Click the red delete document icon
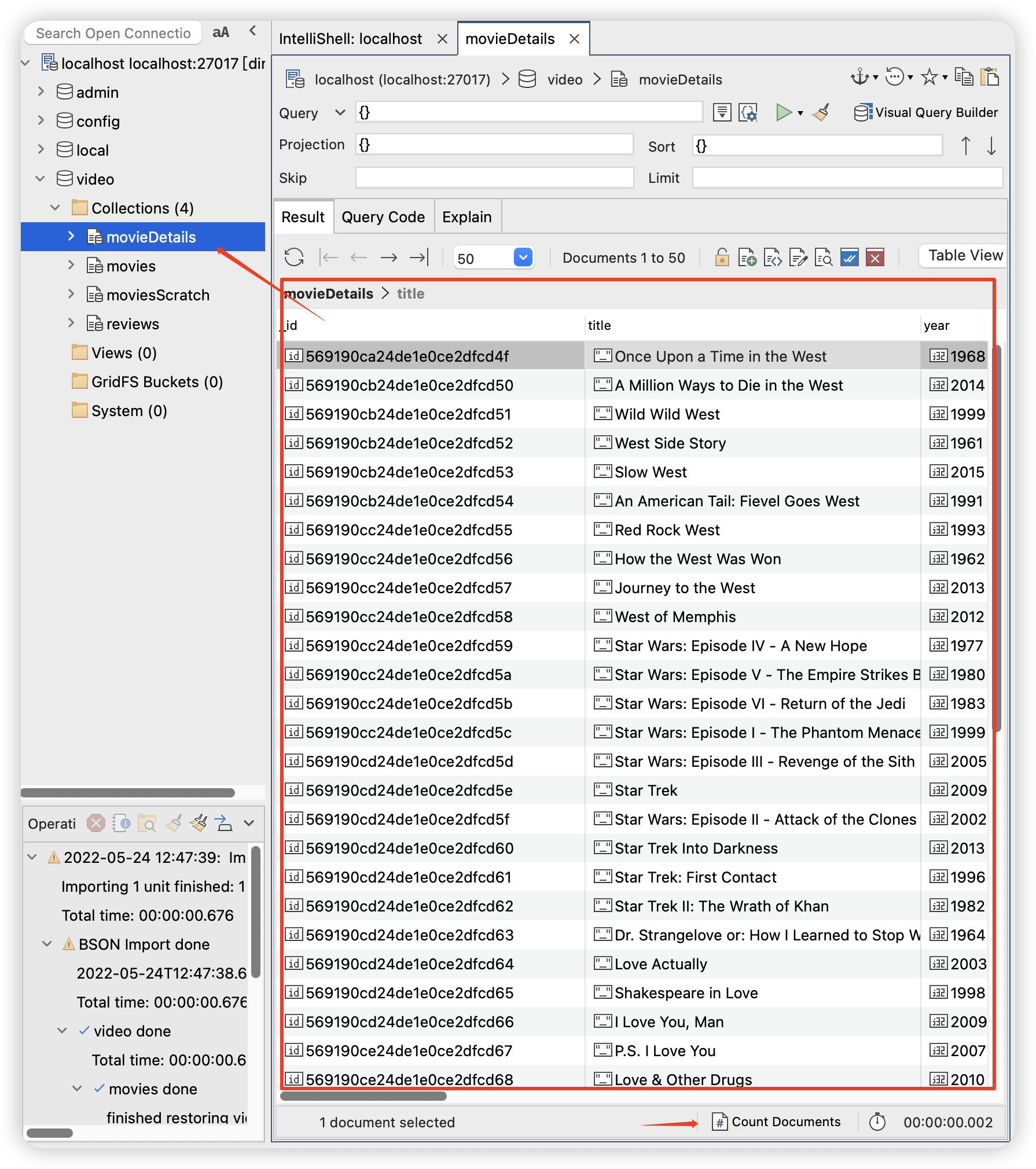 tap(875, 257)
